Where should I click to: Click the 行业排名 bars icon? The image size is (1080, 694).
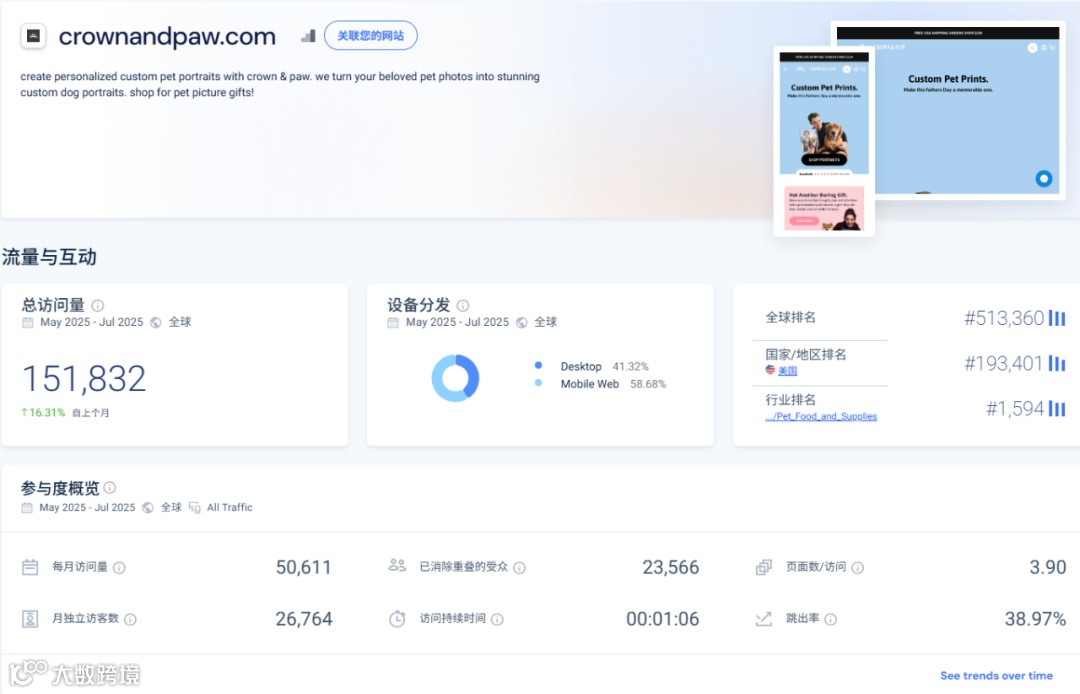click(1057, 409)
